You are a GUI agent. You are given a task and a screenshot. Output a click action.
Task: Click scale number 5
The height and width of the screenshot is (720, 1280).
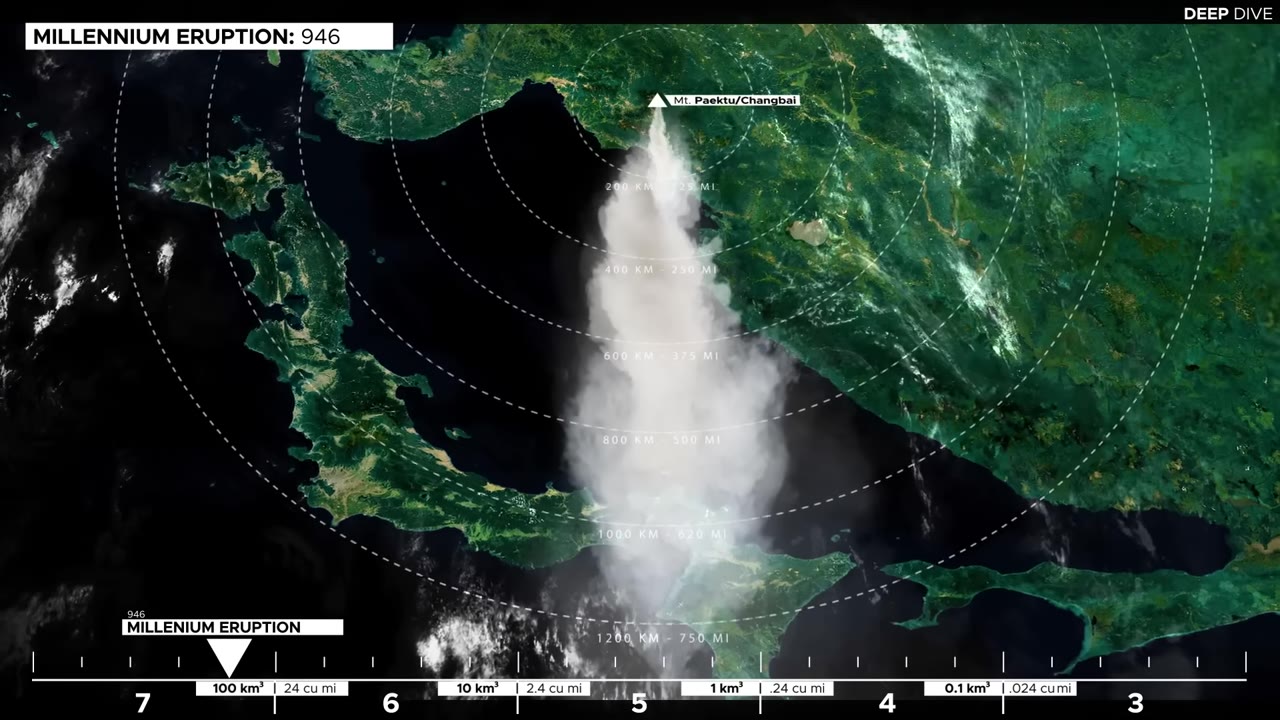[x=639, y=704]
